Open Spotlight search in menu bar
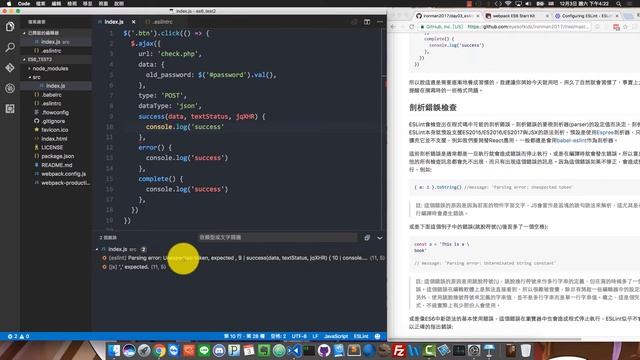640x360 pixels. click(x=619, y=4)
